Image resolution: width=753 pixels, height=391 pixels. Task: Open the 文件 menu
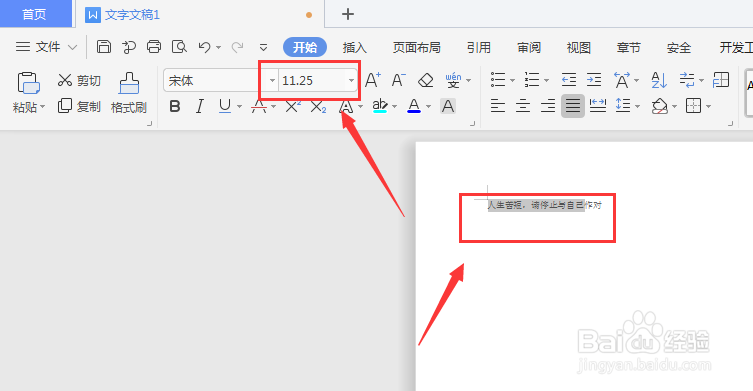coord(46,47)
